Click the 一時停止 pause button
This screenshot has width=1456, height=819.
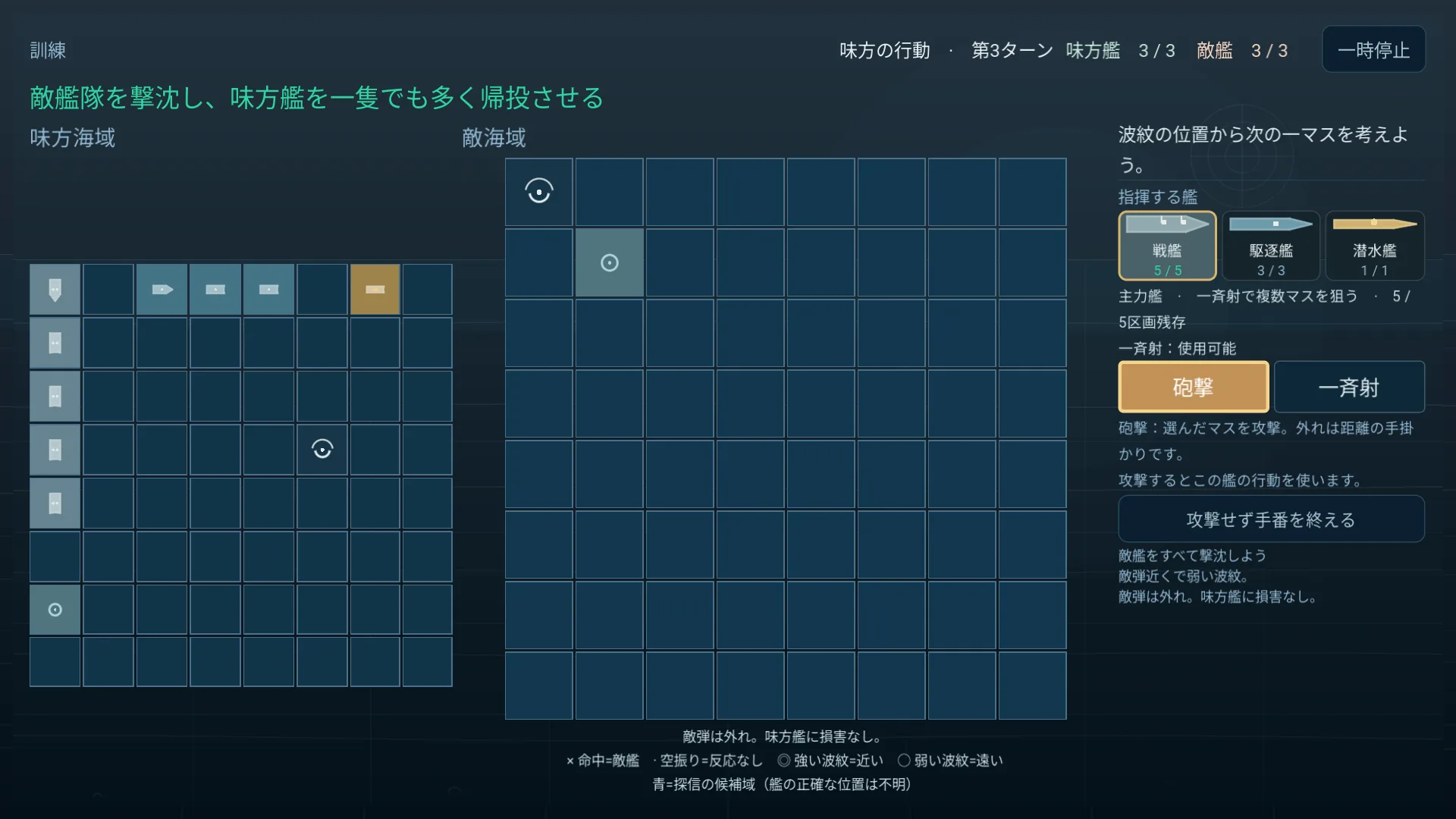tap(1373, 50)
